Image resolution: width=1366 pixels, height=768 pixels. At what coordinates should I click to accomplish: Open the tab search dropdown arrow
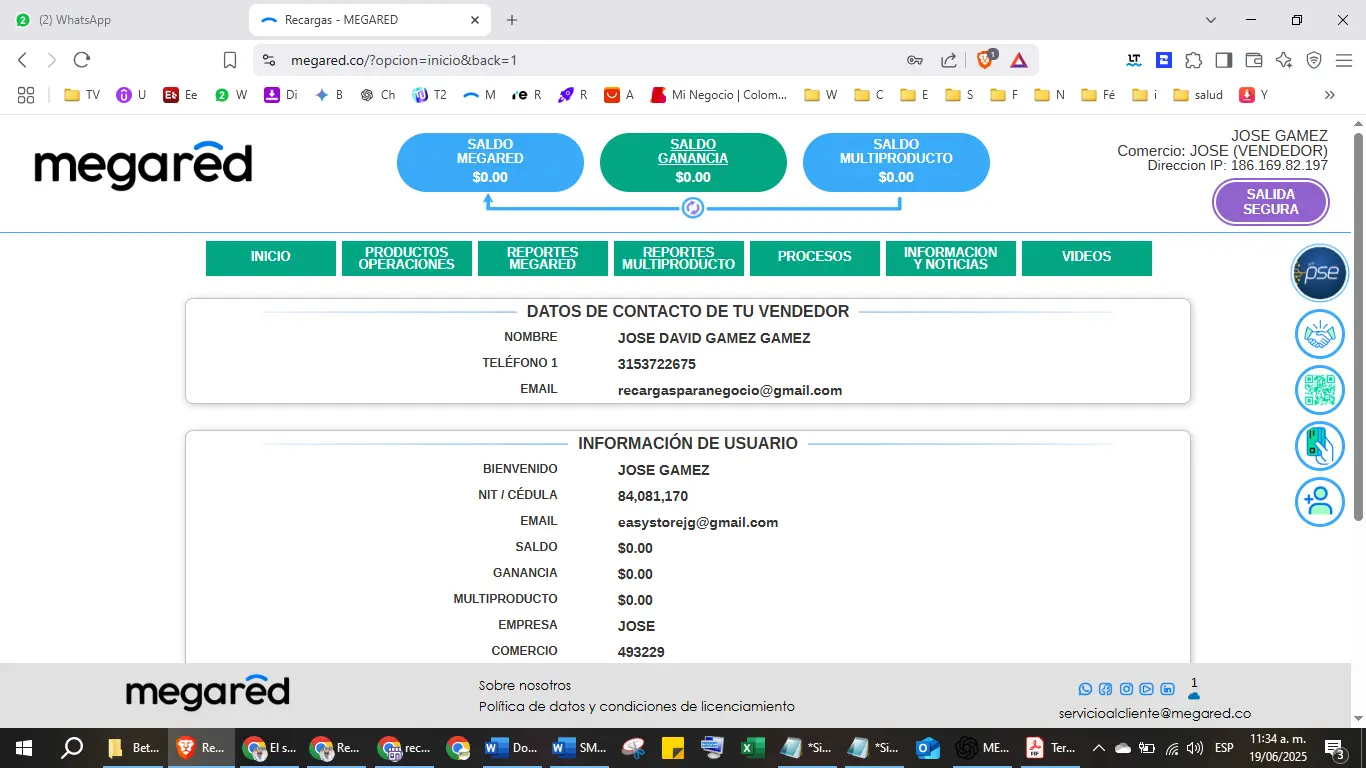[1211, 20]
